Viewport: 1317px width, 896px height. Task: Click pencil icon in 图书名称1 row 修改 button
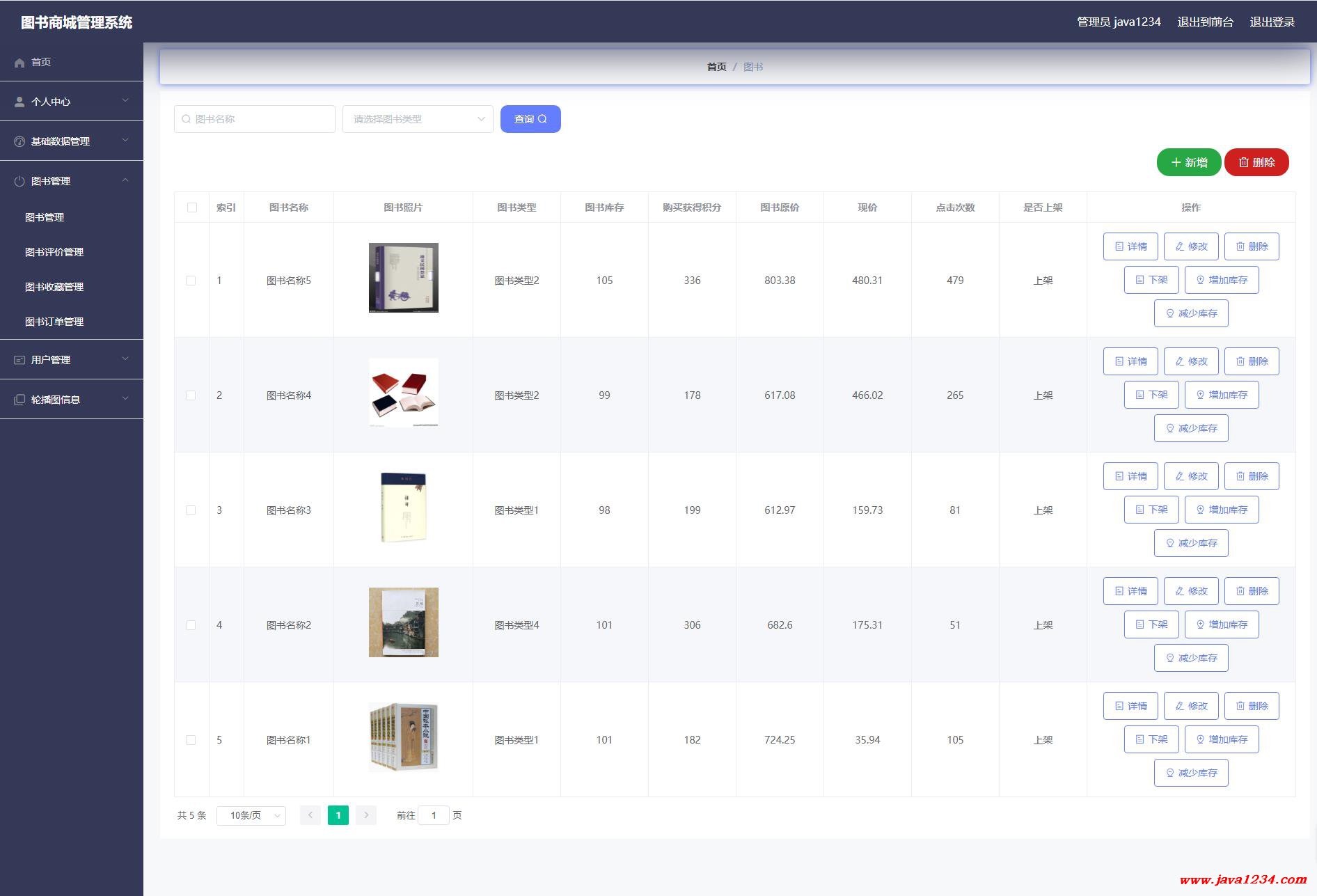pos(1180,706)
